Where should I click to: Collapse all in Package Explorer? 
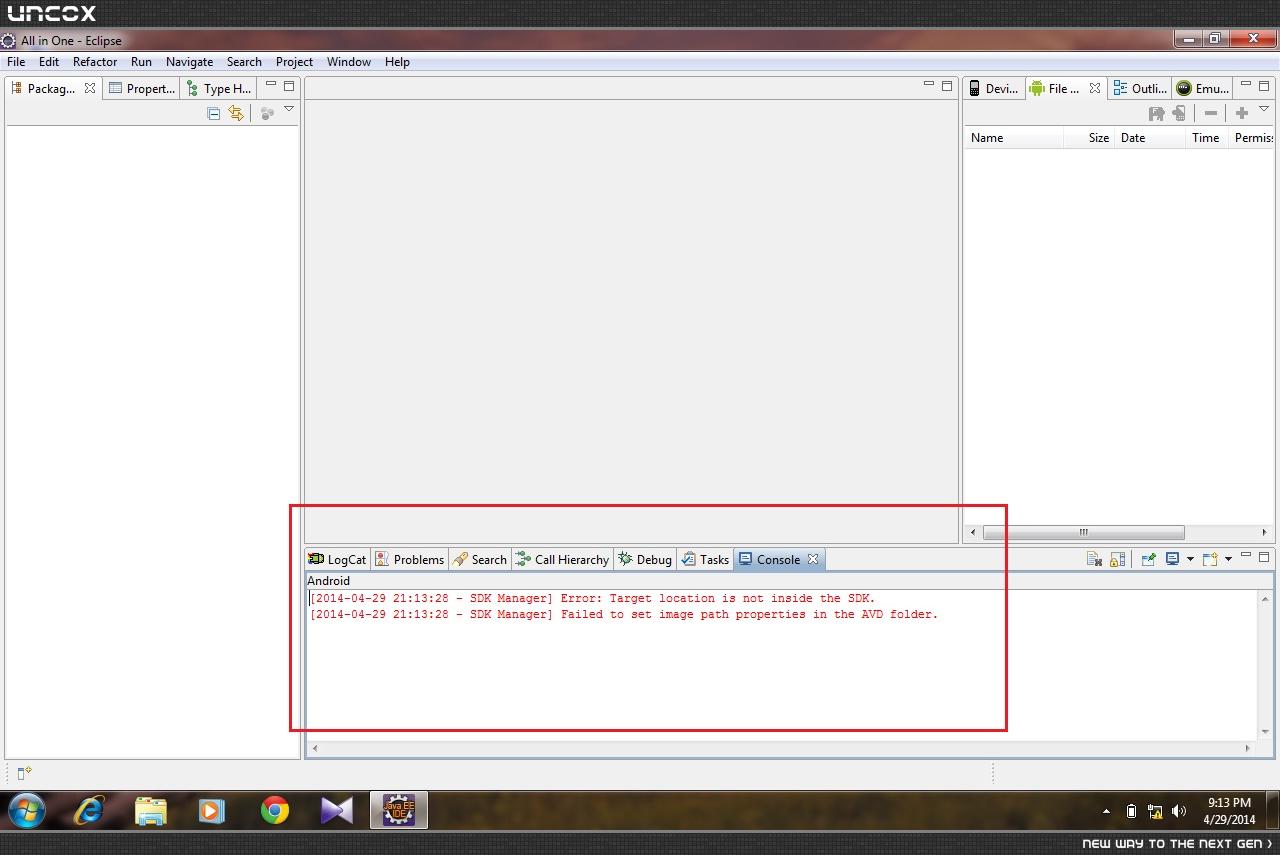click(214, 113)
